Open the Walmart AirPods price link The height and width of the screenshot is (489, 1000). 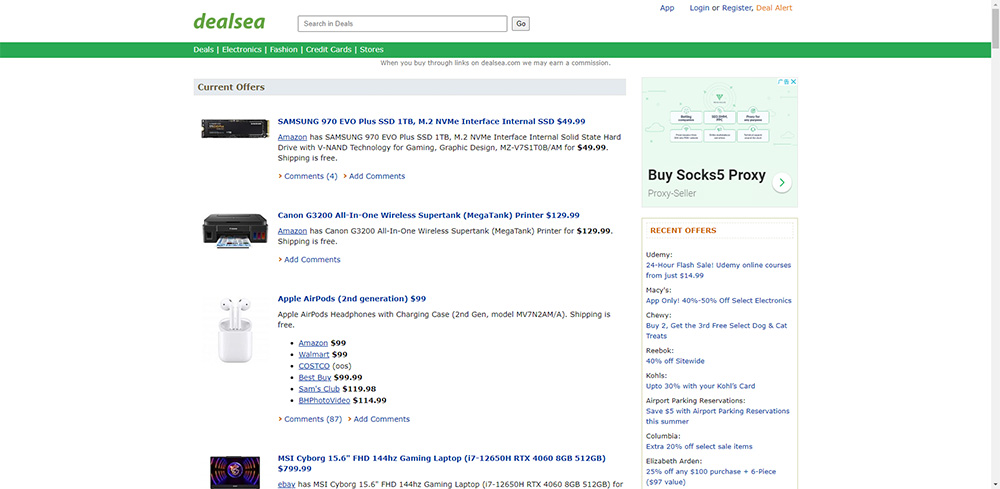313,354
